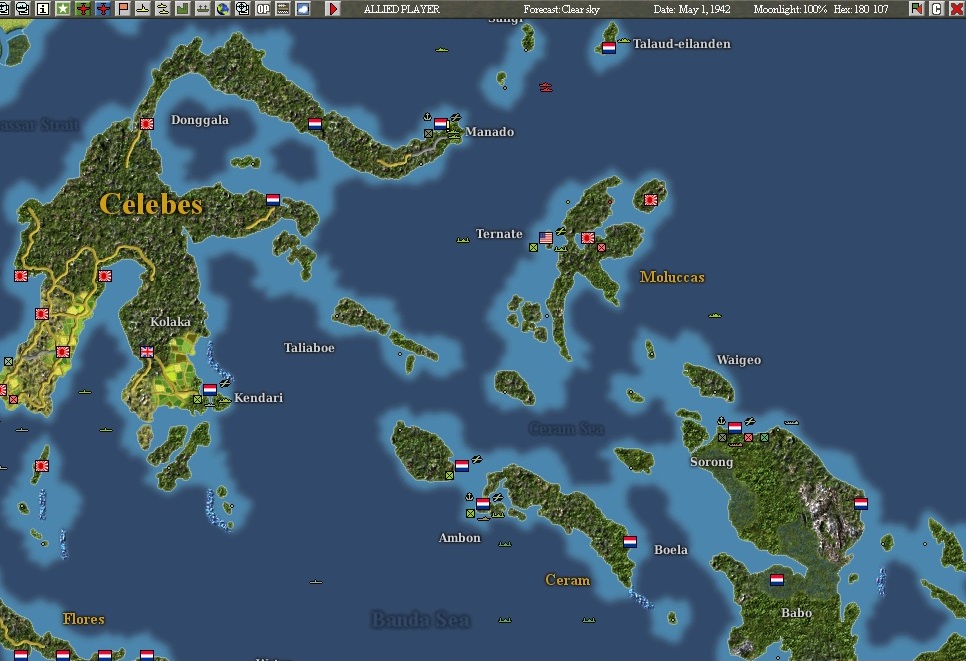Screen dimensions: 966x661
Task: Click the red X exit button
Action: 957,9
